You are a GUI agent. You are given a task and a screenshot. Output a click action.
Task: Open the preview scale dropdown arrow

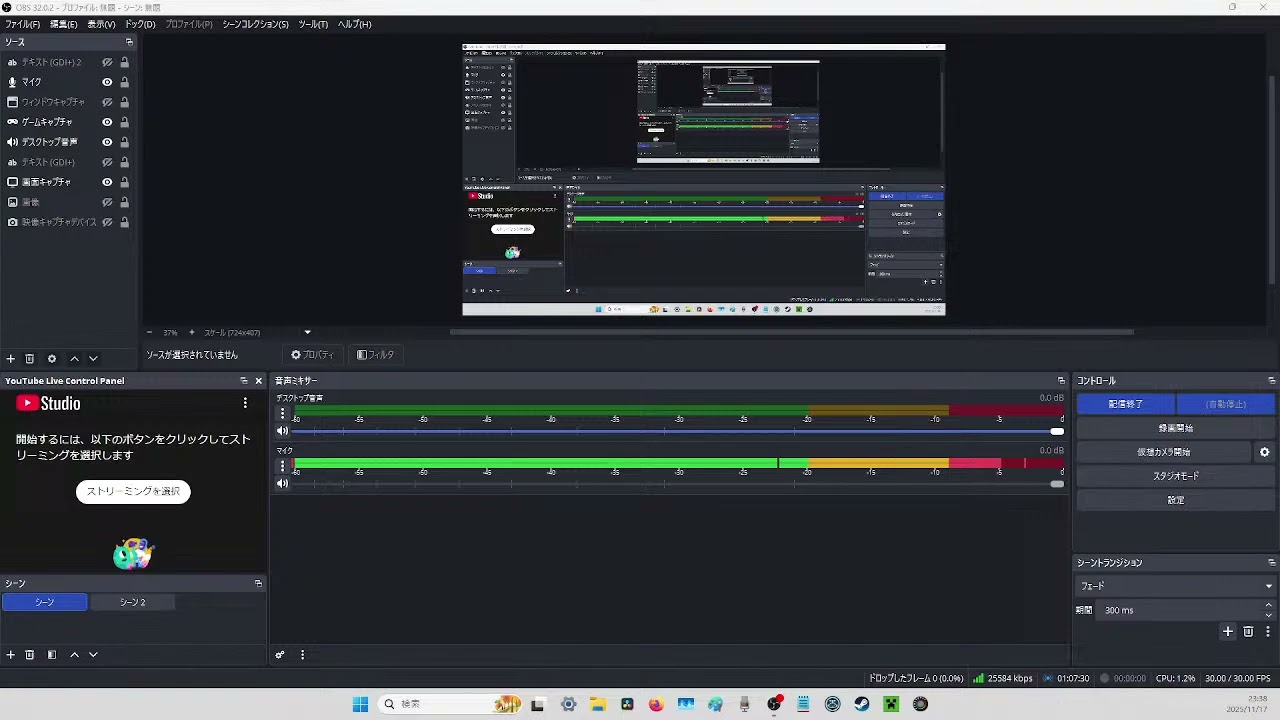(x=307, y=332)
